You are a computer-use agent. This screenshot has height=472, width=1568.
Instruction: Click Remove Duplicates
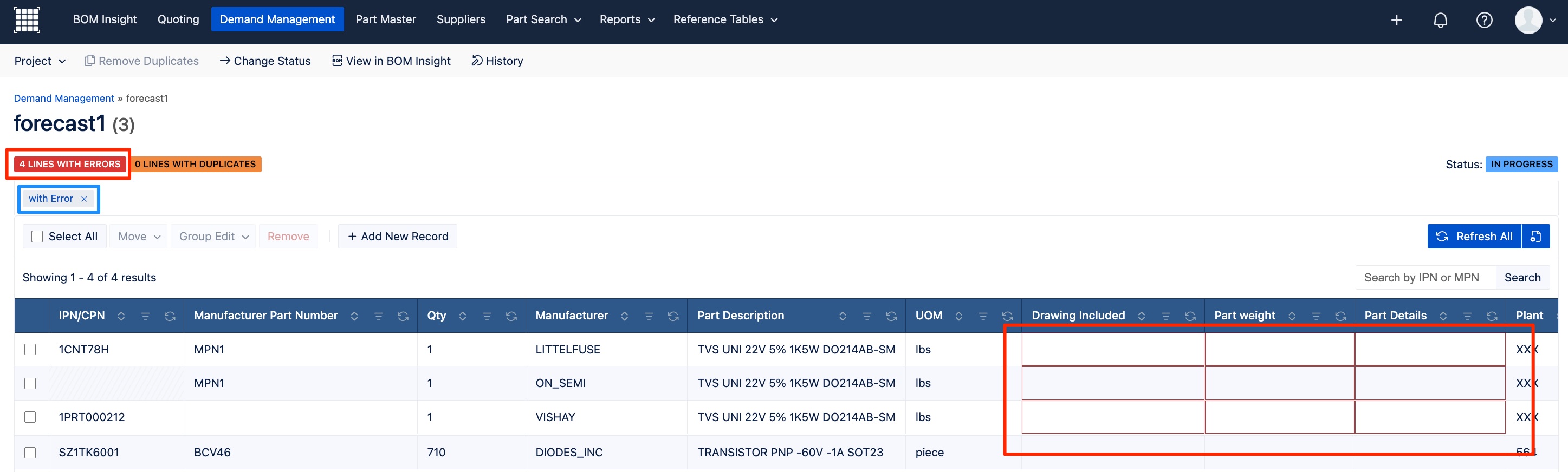click(x=142, y=61)
